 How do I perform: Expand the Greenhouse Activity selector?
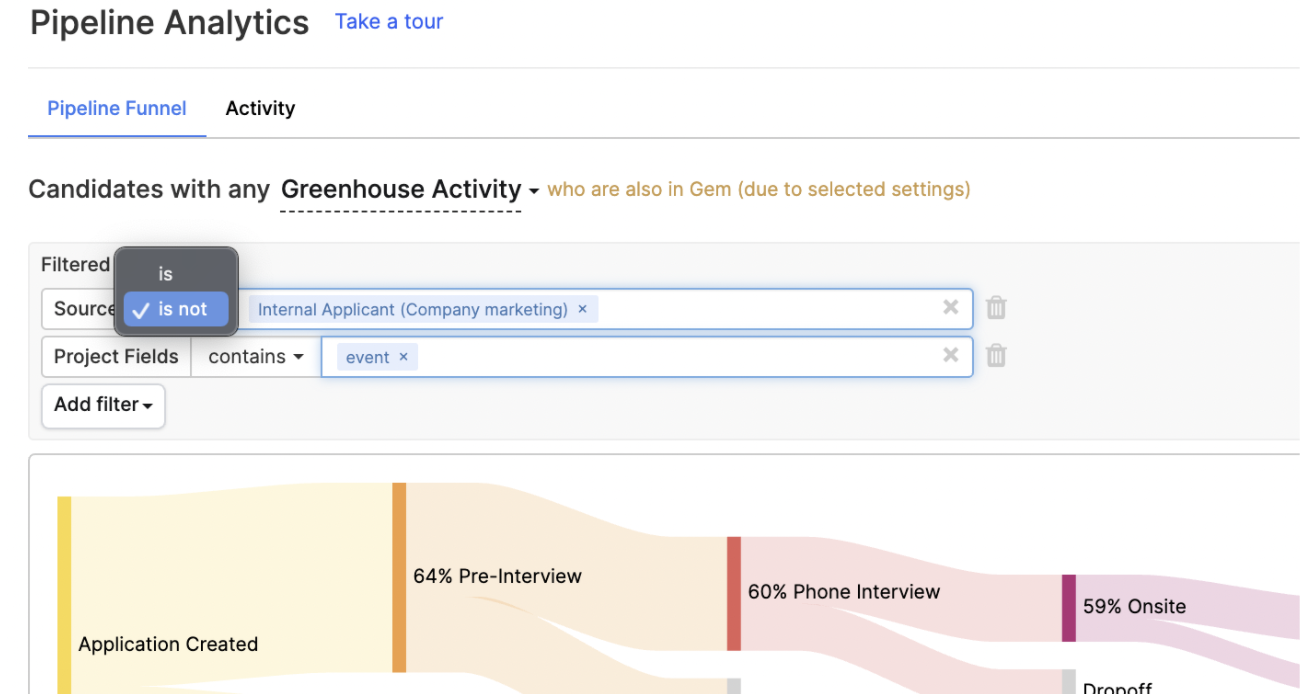tap(409, 189)
